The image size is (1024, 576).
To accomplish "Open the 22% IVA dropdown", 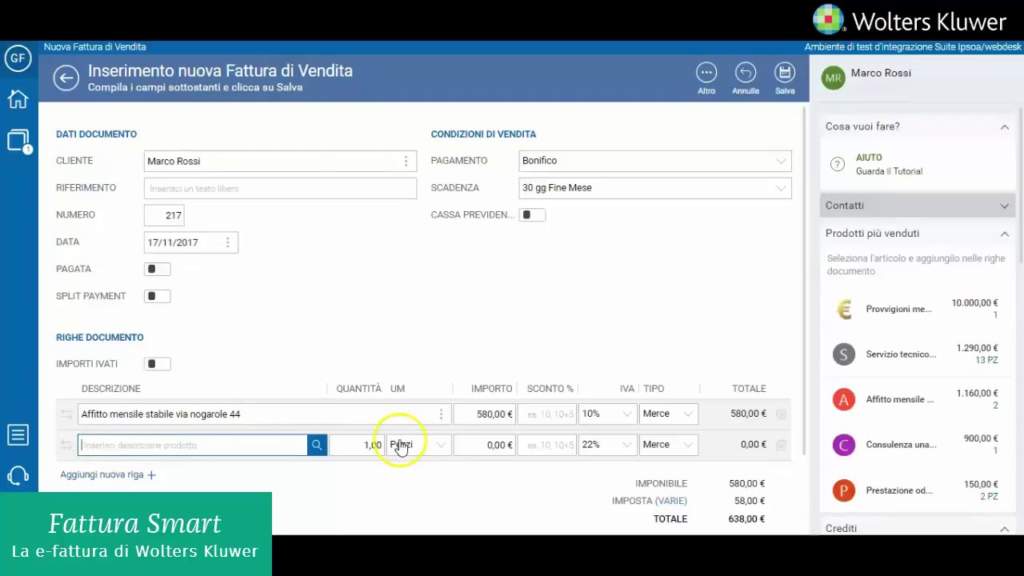I will click(x=607, y=445).
